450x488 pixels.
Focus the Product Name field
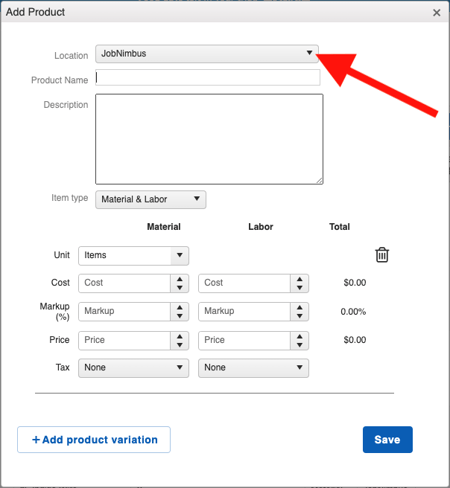coord(208,78)
